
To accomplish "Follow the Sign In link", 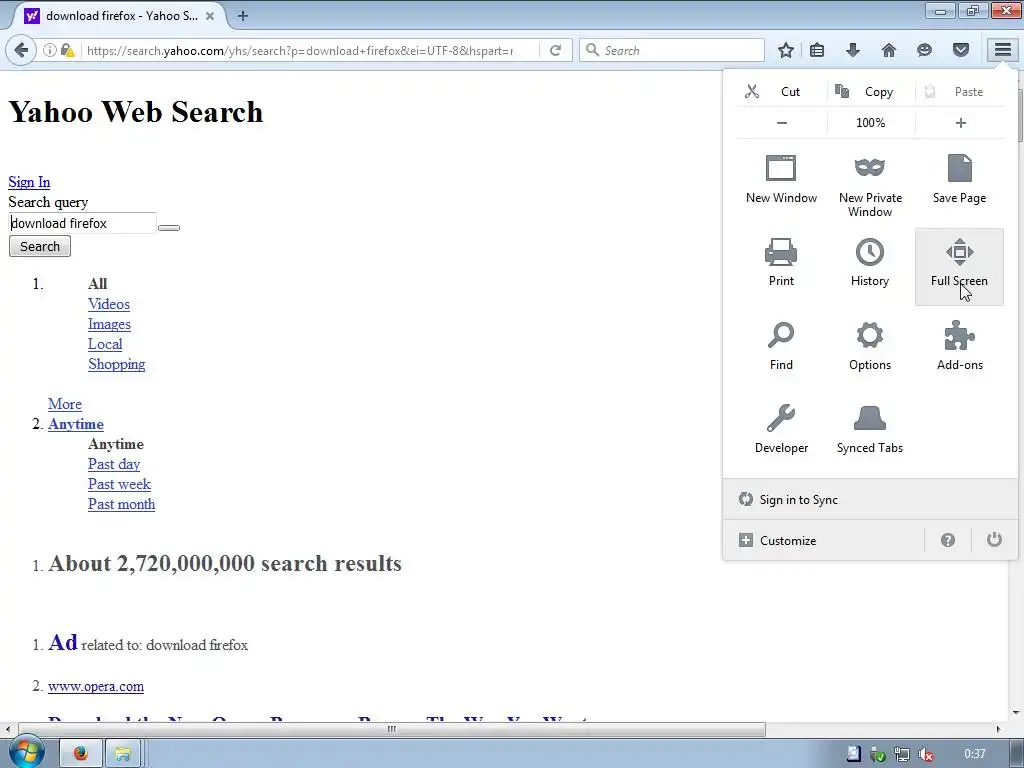I will [29, 182].
